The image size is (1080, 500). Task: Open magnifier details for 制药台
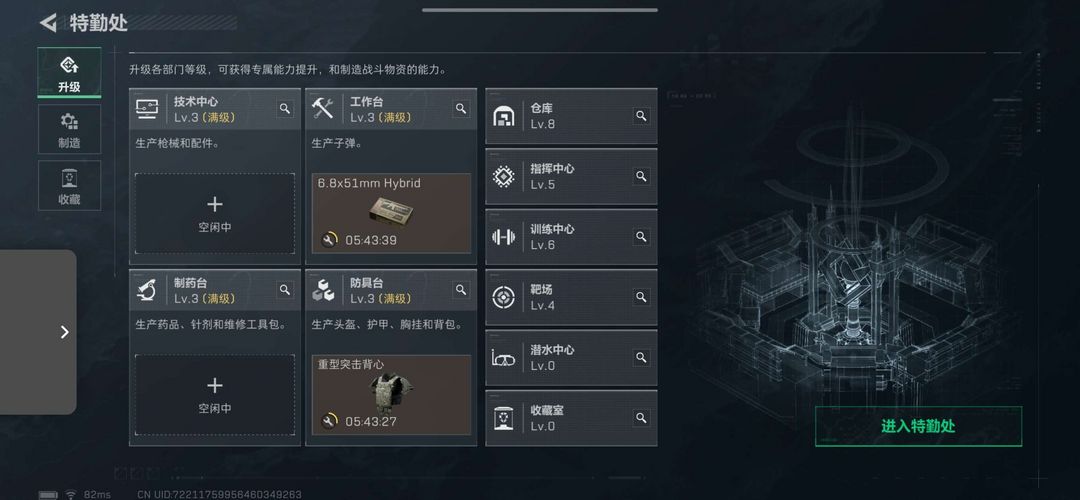[285, 290]
